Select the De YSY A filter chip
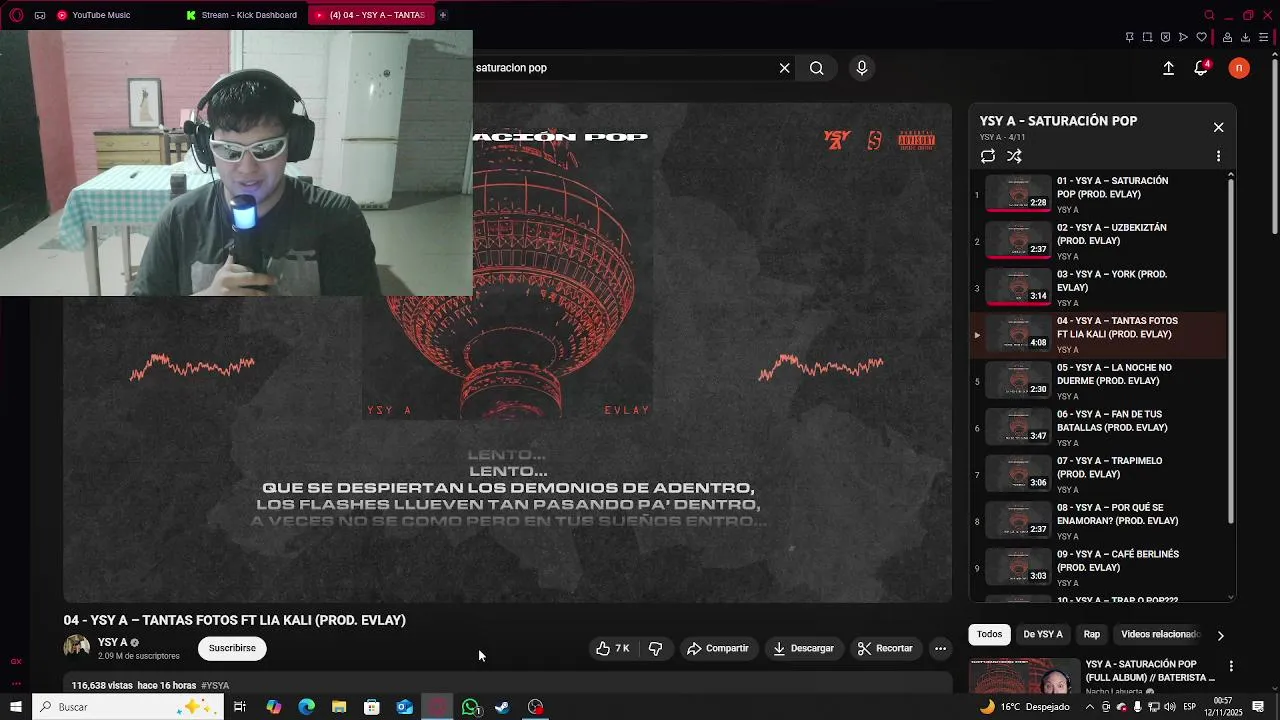 coord(1043,634)
